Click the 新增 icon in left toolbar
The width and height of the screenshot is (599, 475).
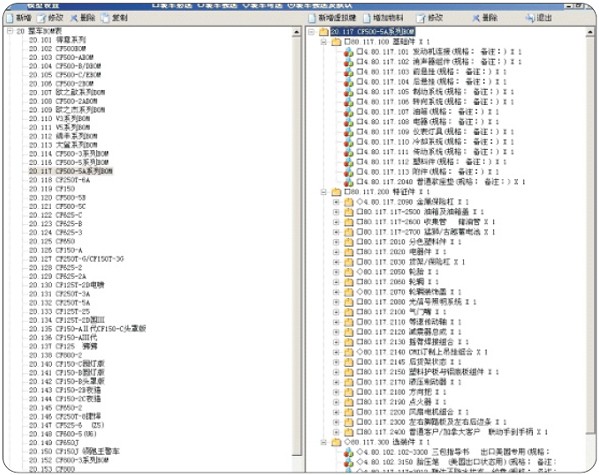click(x=10, y=18)
